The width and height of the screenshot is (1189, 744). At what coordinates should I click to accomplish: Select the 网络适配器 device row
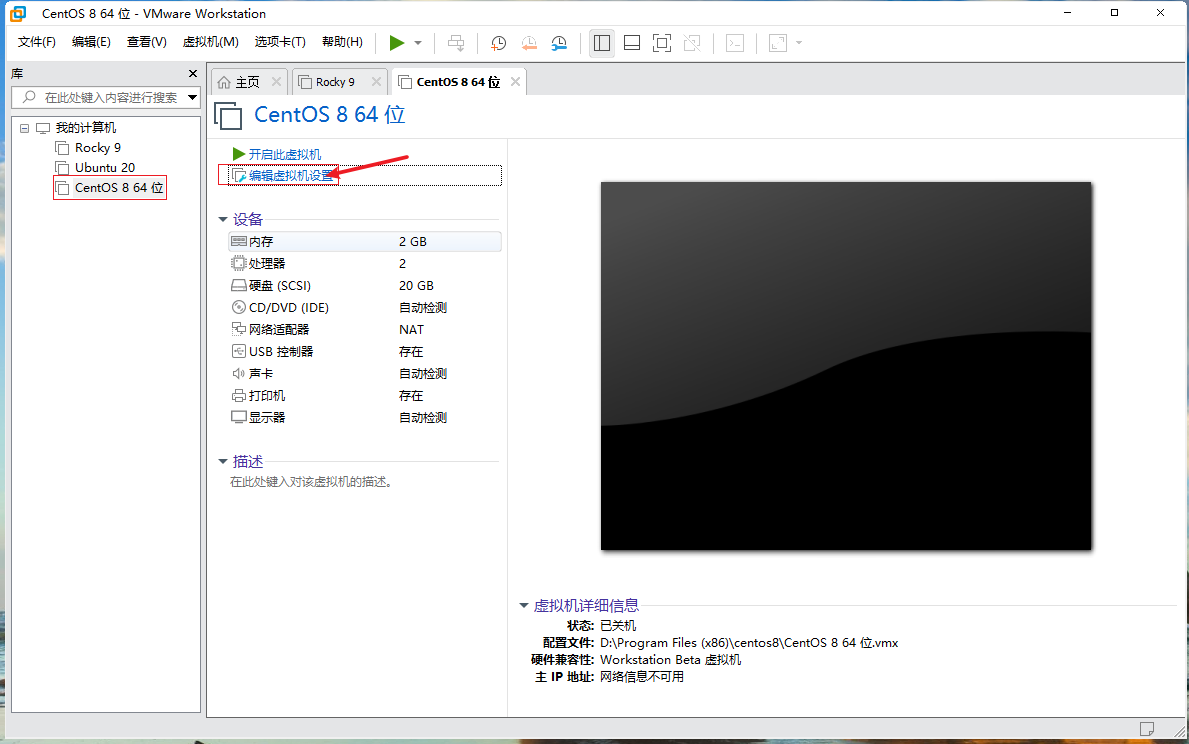(x=365, y=329)
